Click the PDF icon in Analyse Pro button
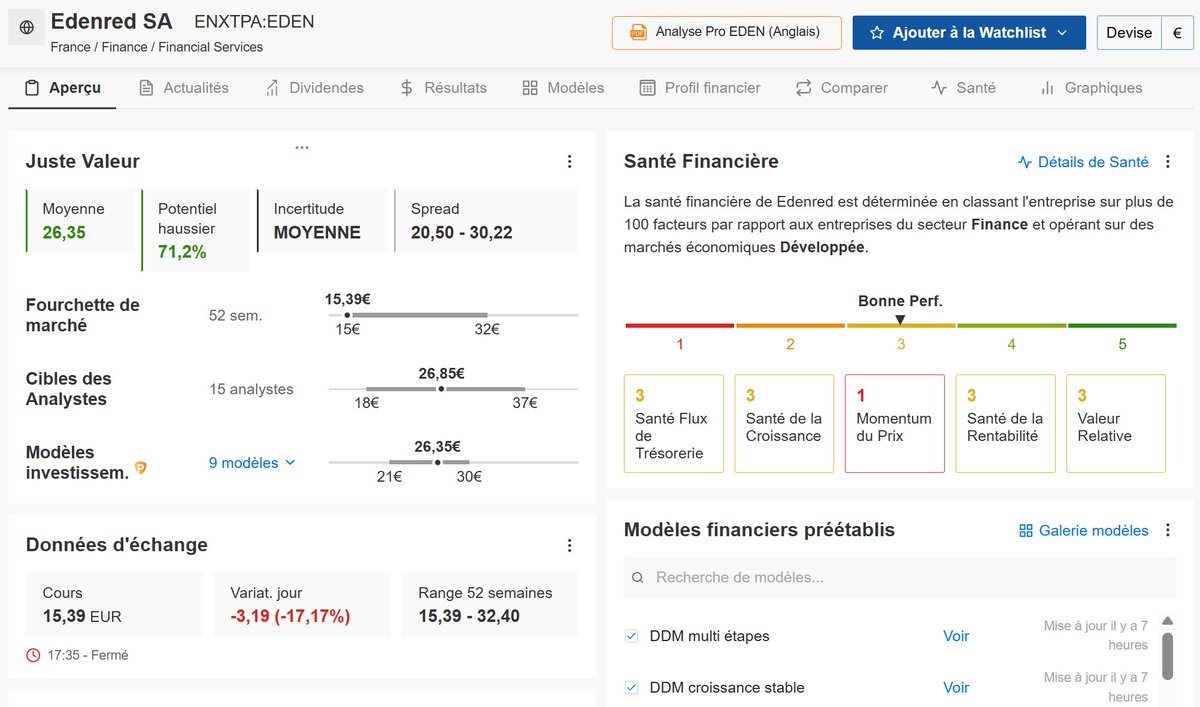 coord(638,32)
